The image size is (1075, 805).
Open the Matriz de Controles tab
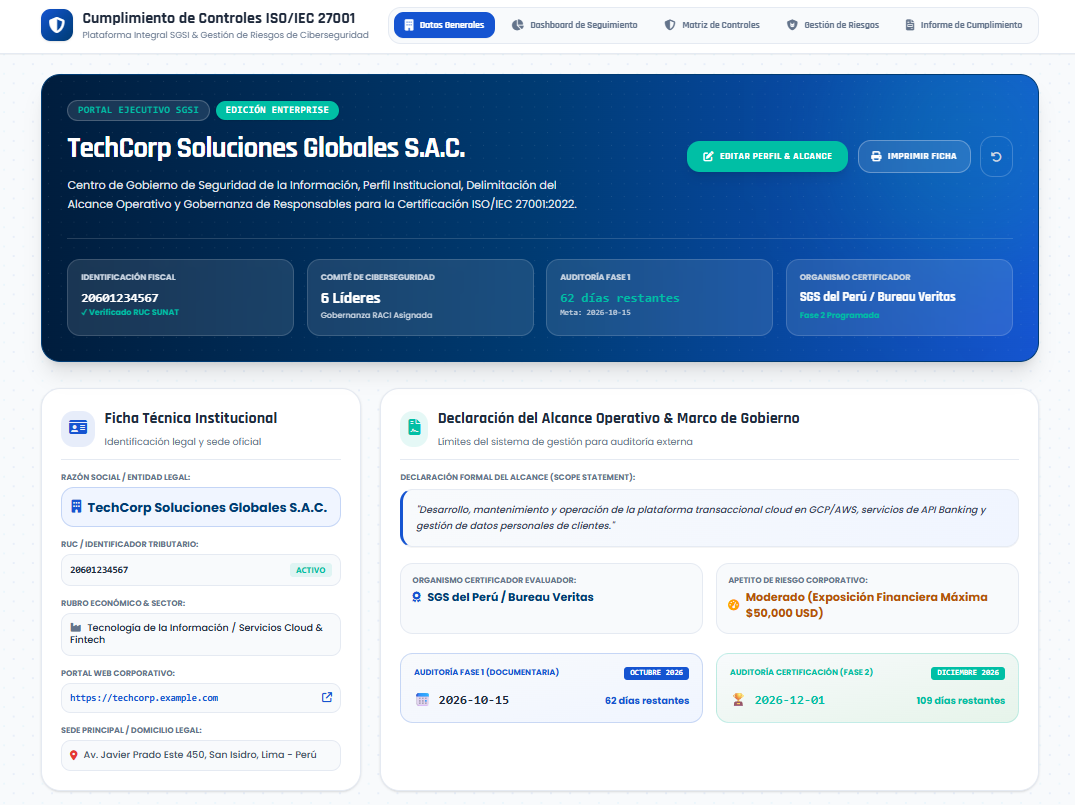pyautogui.click(x=712, y=25)
